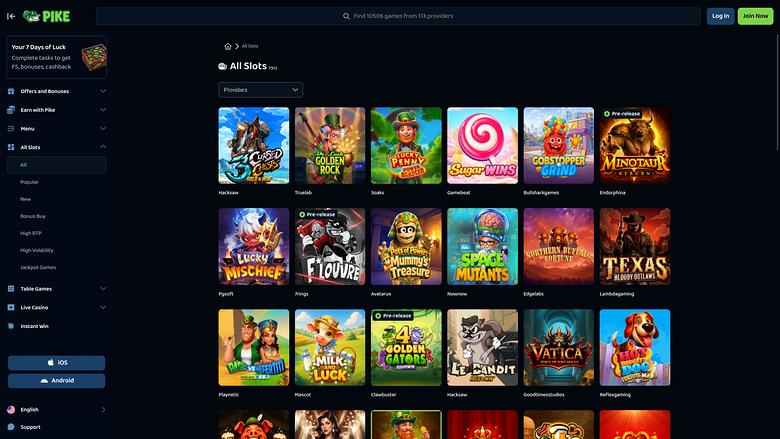This screenshot has width=780, height=439.
Task: Select the All slots category
Action: coord(57,165)
